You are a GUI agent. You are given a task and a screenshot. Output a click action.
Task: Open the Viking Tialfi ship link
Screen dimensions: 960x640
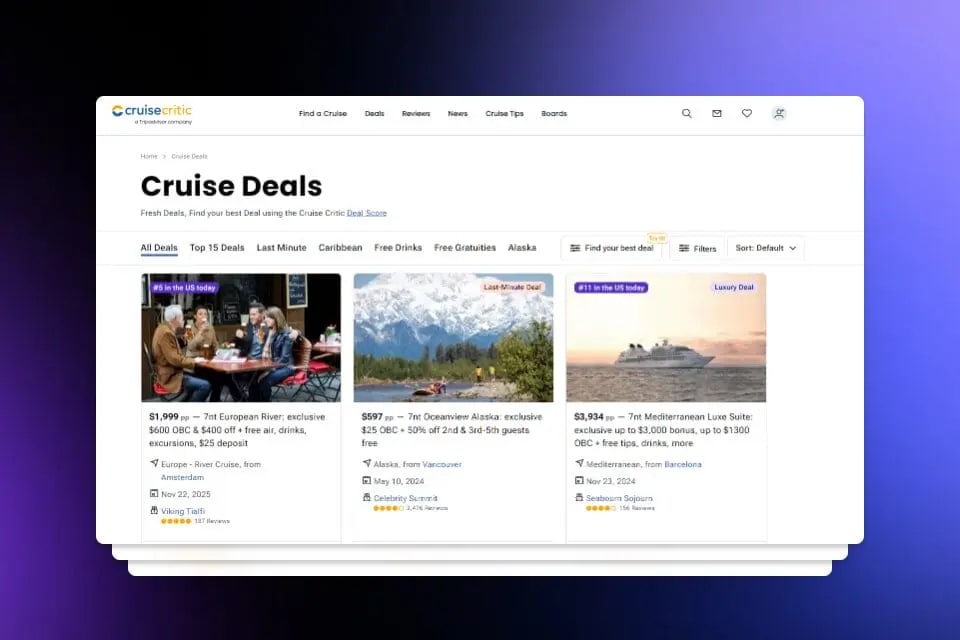pyautogui.click(x=183, y=511)
